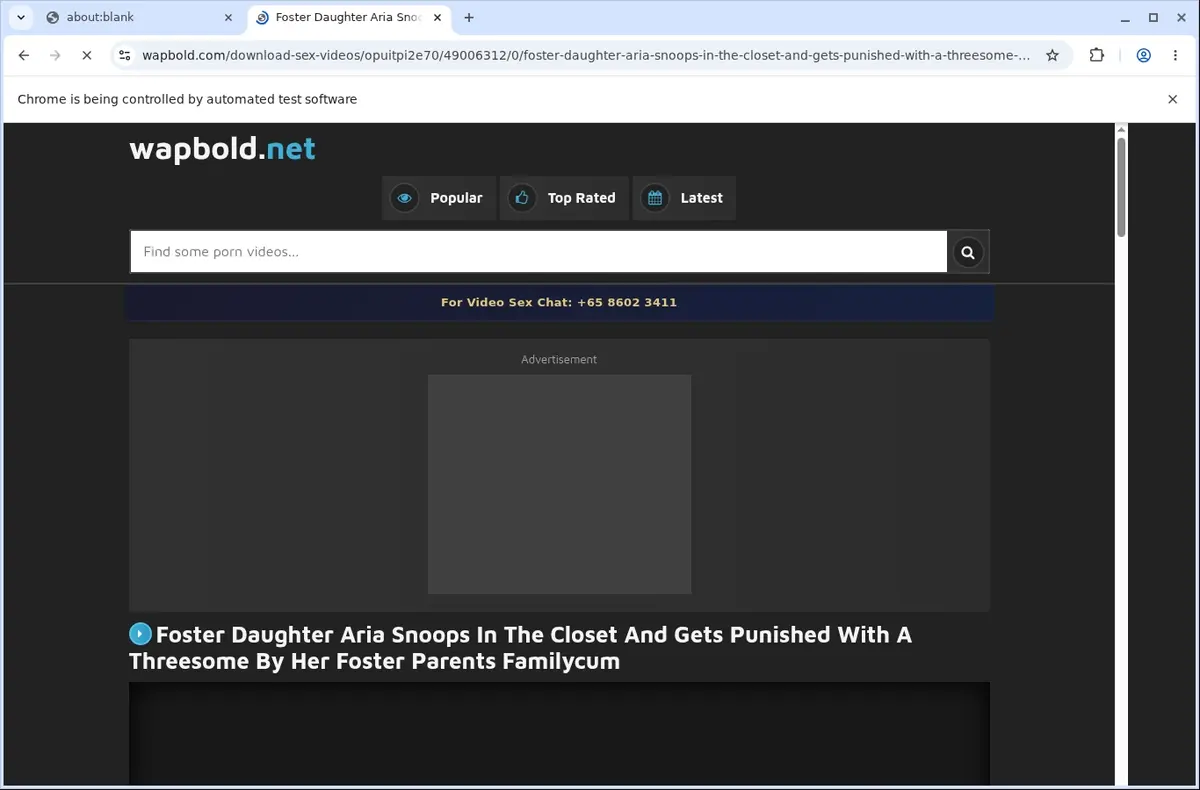This screenshot has width=1200, height=790.
Task: Open the Chrome profile icon
Action: coord(1143,56)
